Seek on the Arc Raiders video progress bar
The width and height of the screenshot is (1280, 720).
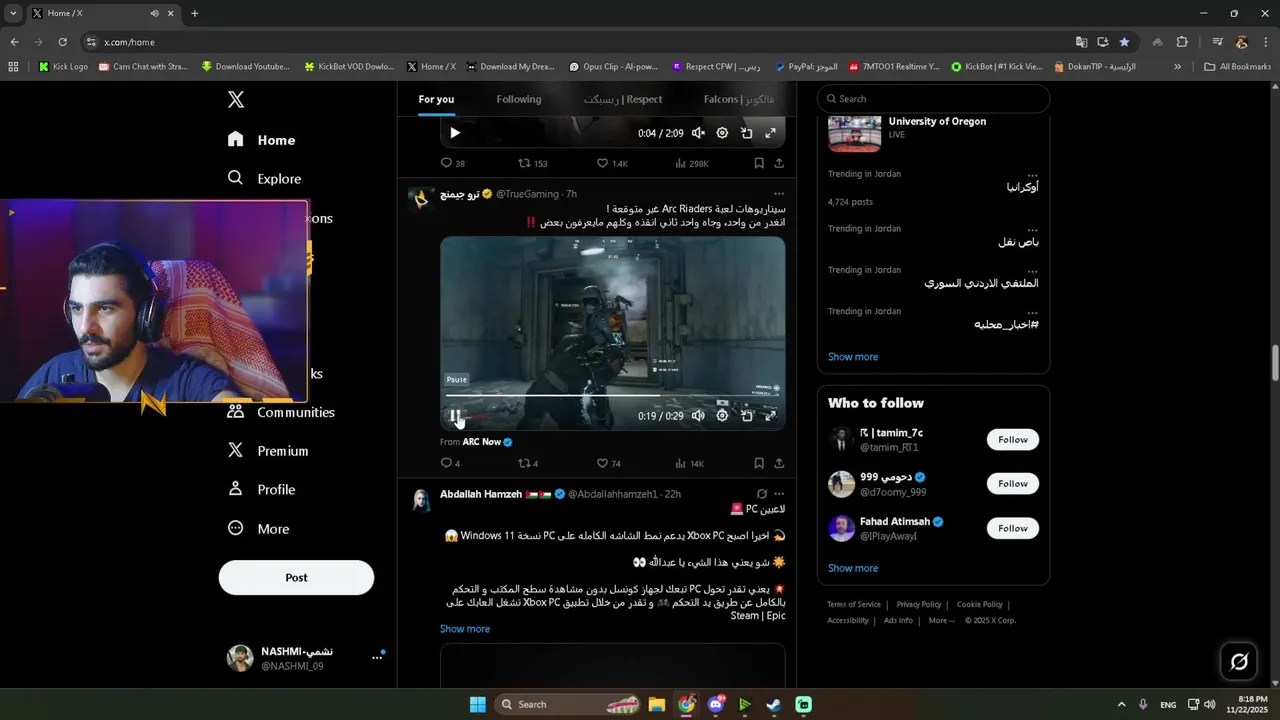[x=612, y=396]
